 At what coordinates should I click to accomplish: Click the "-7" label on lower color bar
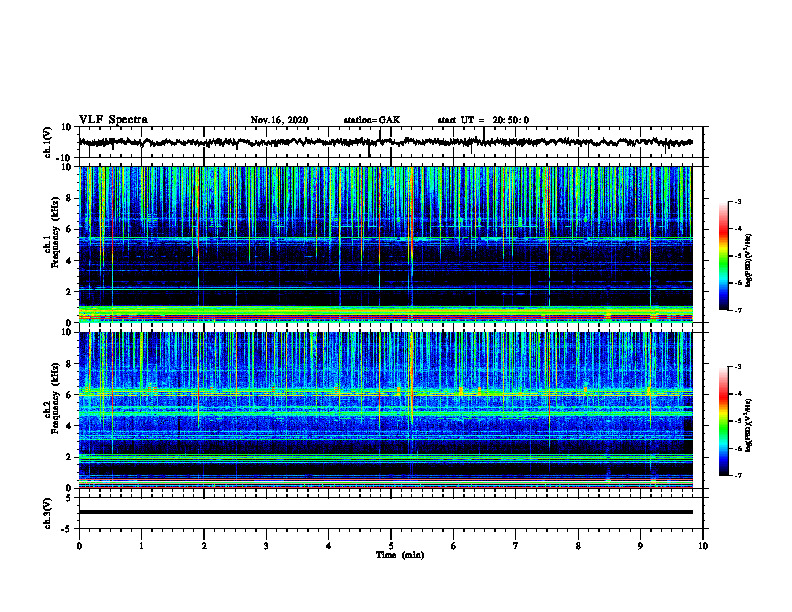pyautogui.click(x=737, y=475)
